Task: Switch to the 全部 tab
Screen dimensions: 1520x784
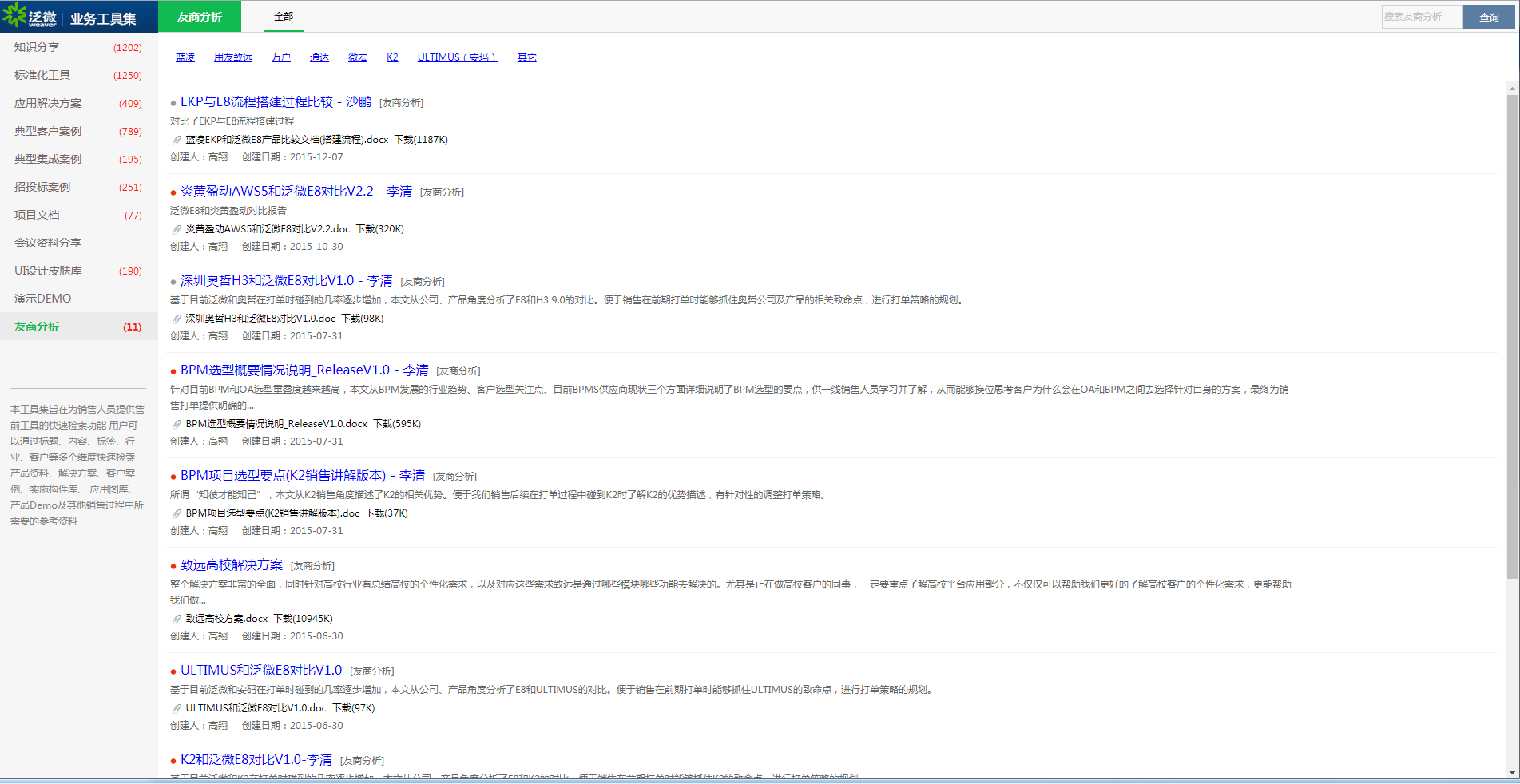Action: point(284,17)
